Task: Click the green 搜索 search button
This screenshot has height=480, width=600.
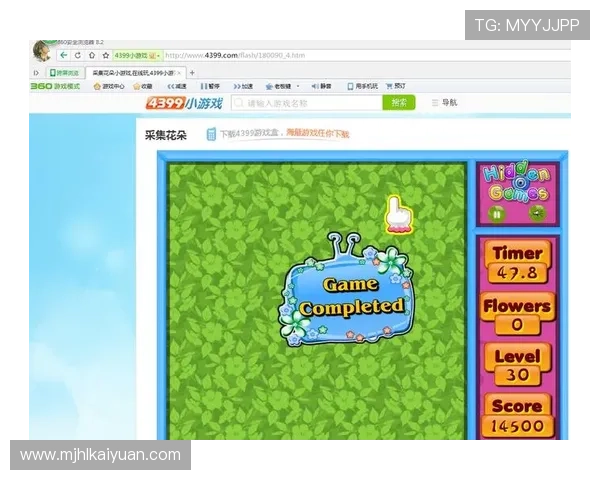Action: 399,103
